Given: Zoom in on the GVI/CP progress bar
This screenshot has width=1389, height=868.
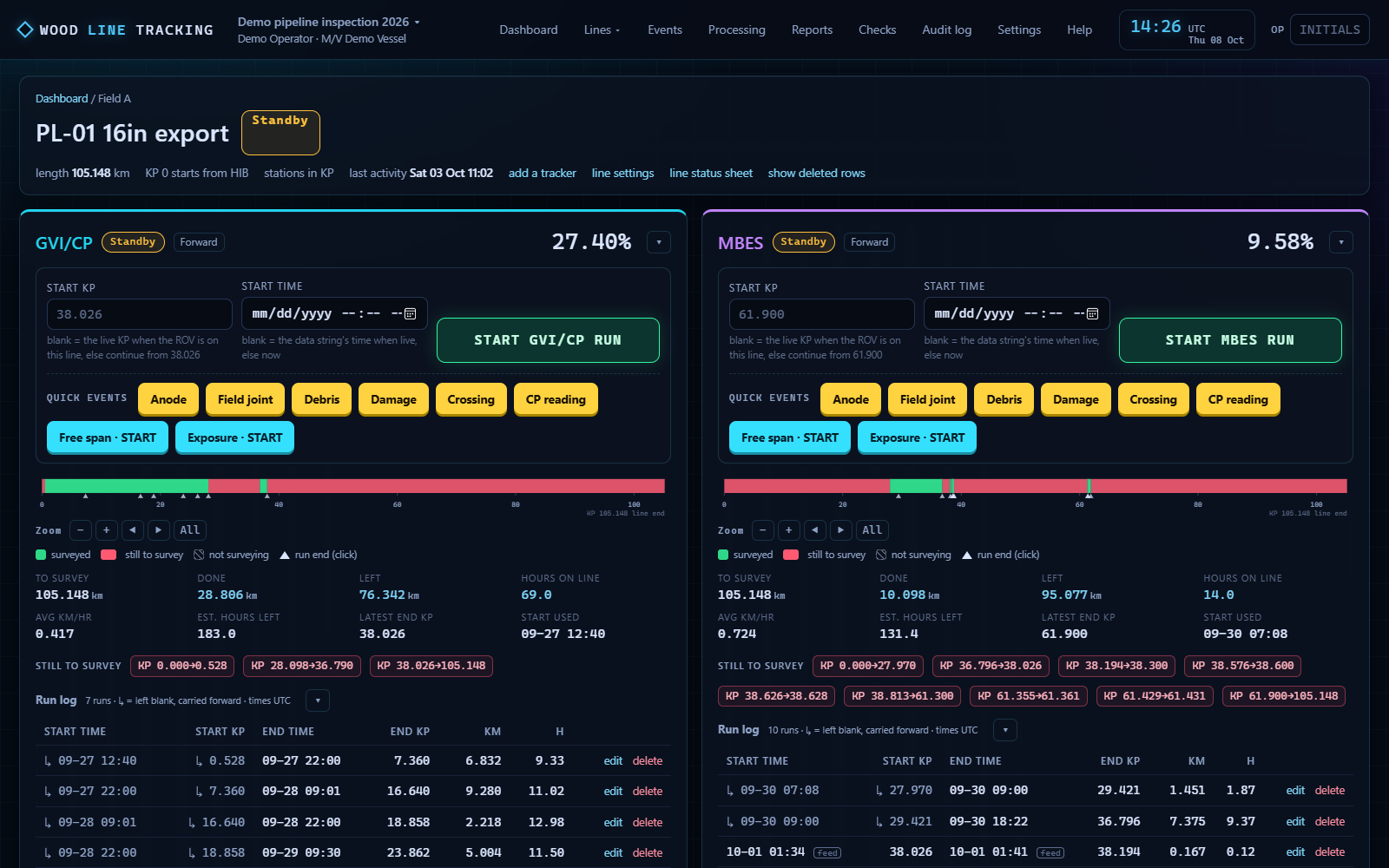Looking at the screenshot, I should click(x=106, y=529).
